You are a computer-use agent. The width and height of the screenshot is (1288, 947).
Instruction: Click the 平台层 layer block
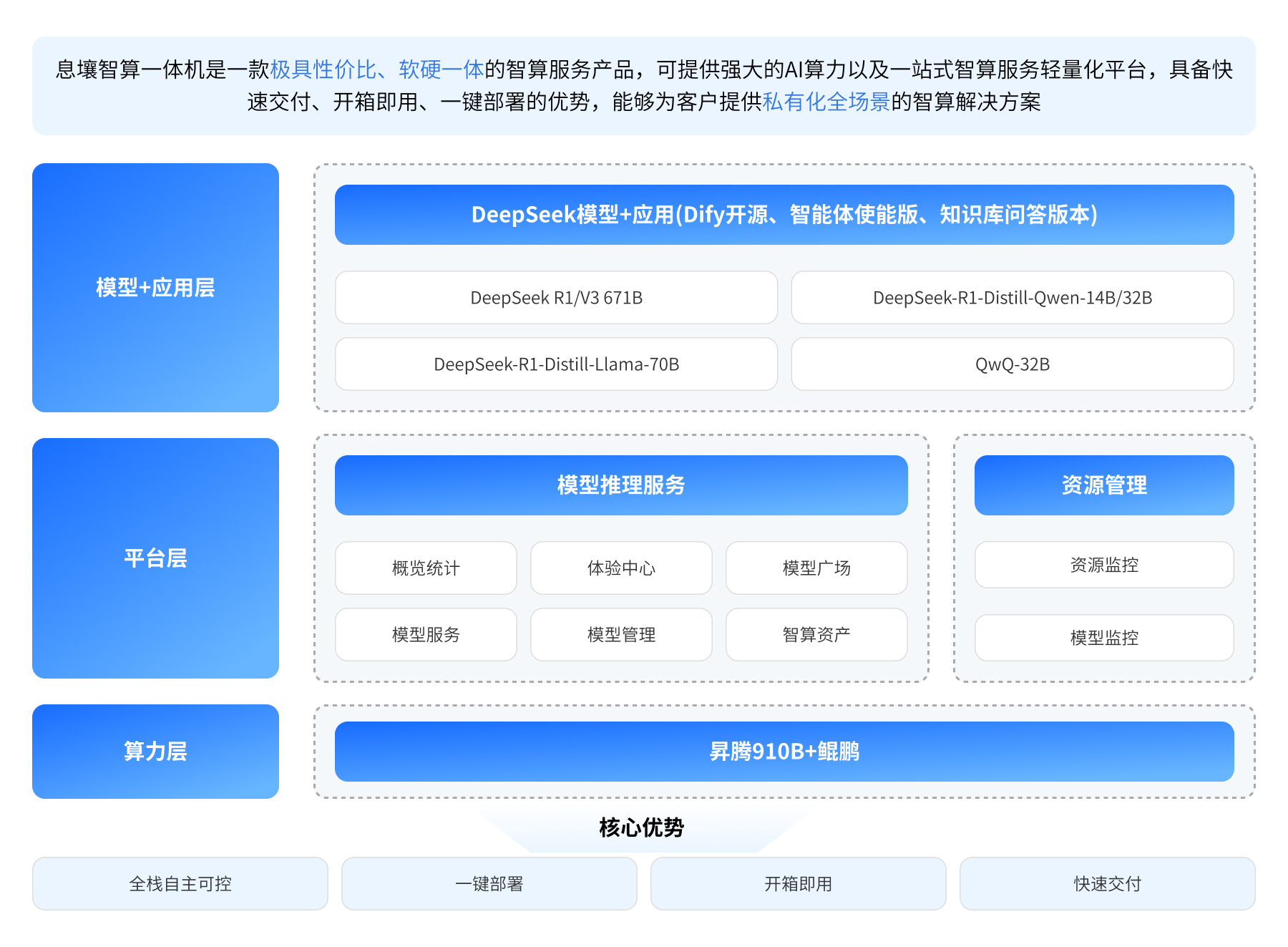155,558
